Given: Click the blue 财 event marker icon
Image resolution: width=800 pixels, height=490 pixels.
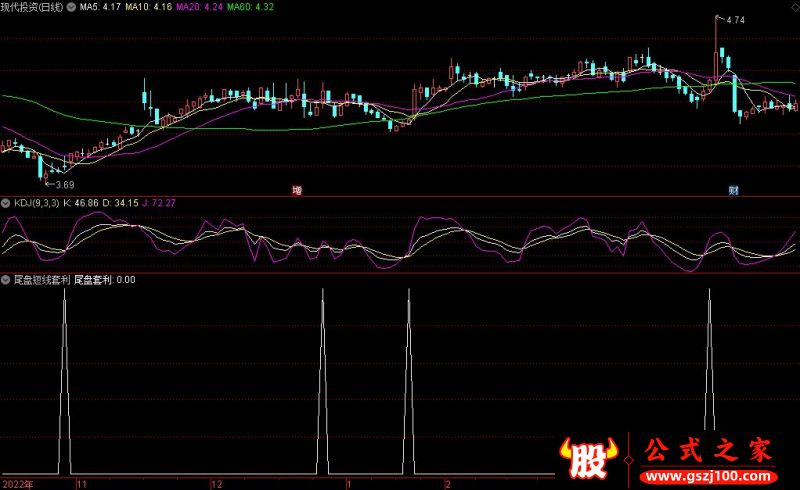Looking at the screenshot, I should pyautogui.click(x=733, y=189).
